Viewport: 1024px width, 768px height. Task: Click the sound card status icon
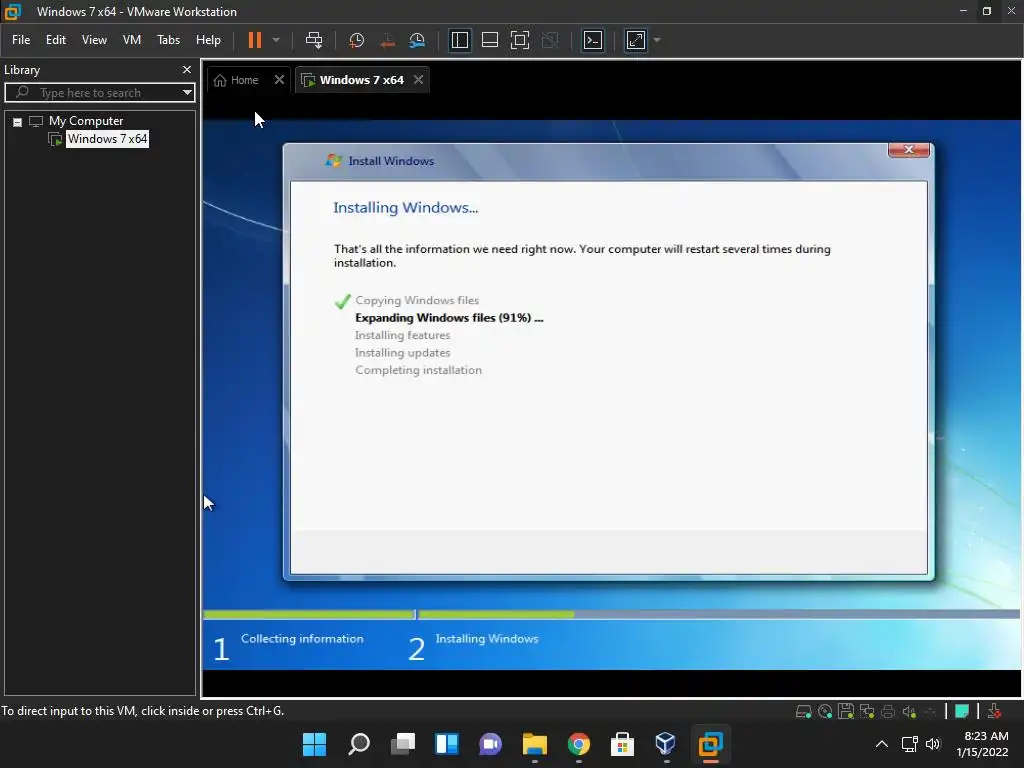(x=909, y=712)
